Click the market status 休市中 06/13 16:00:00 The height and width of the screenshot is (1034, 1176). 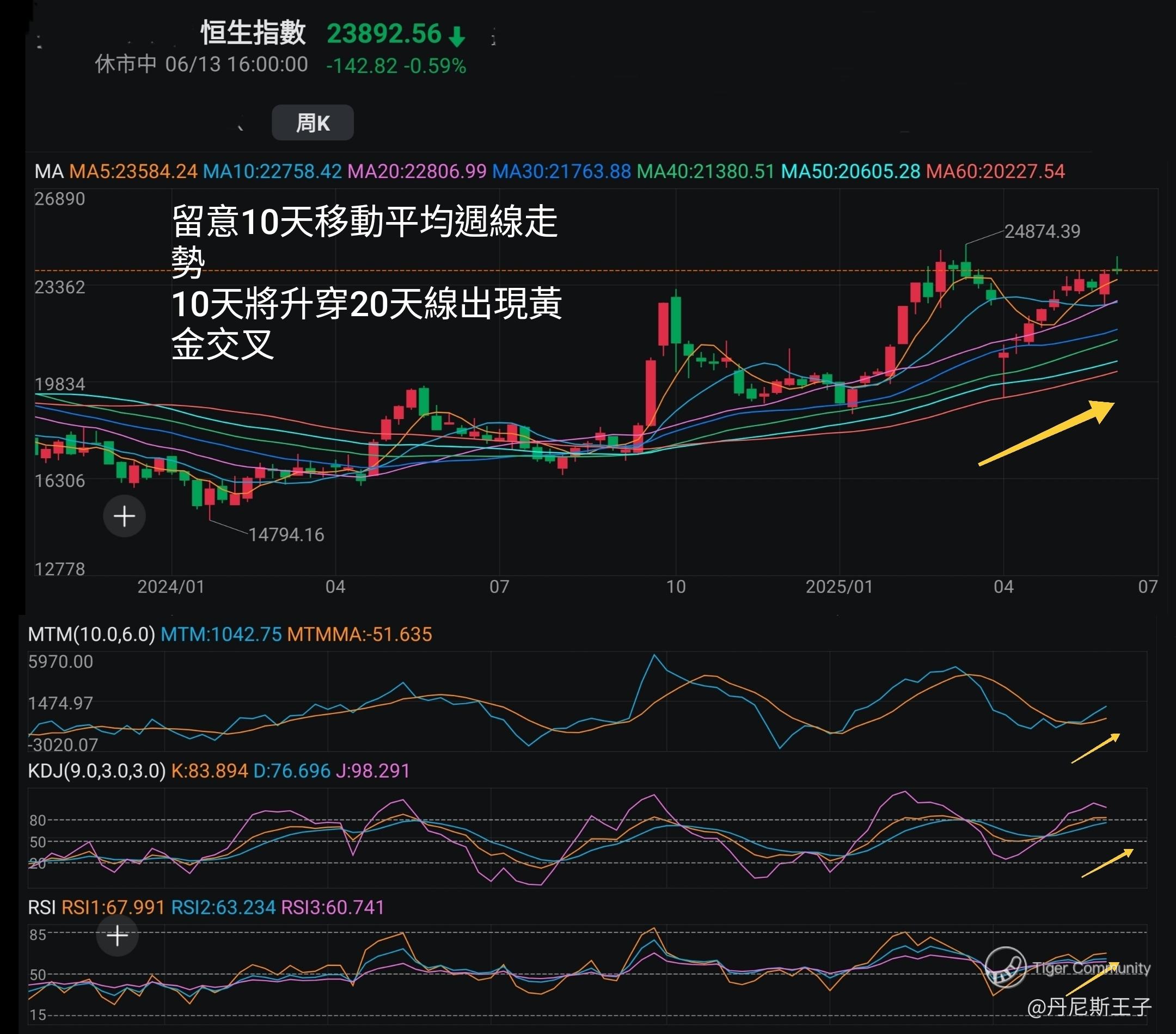(x=201, y=64)
